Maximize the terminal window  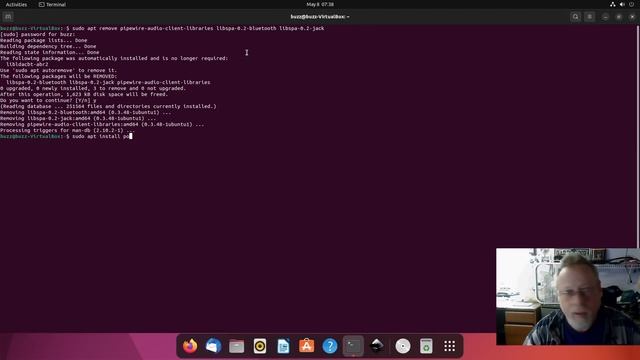pos(619,17)
